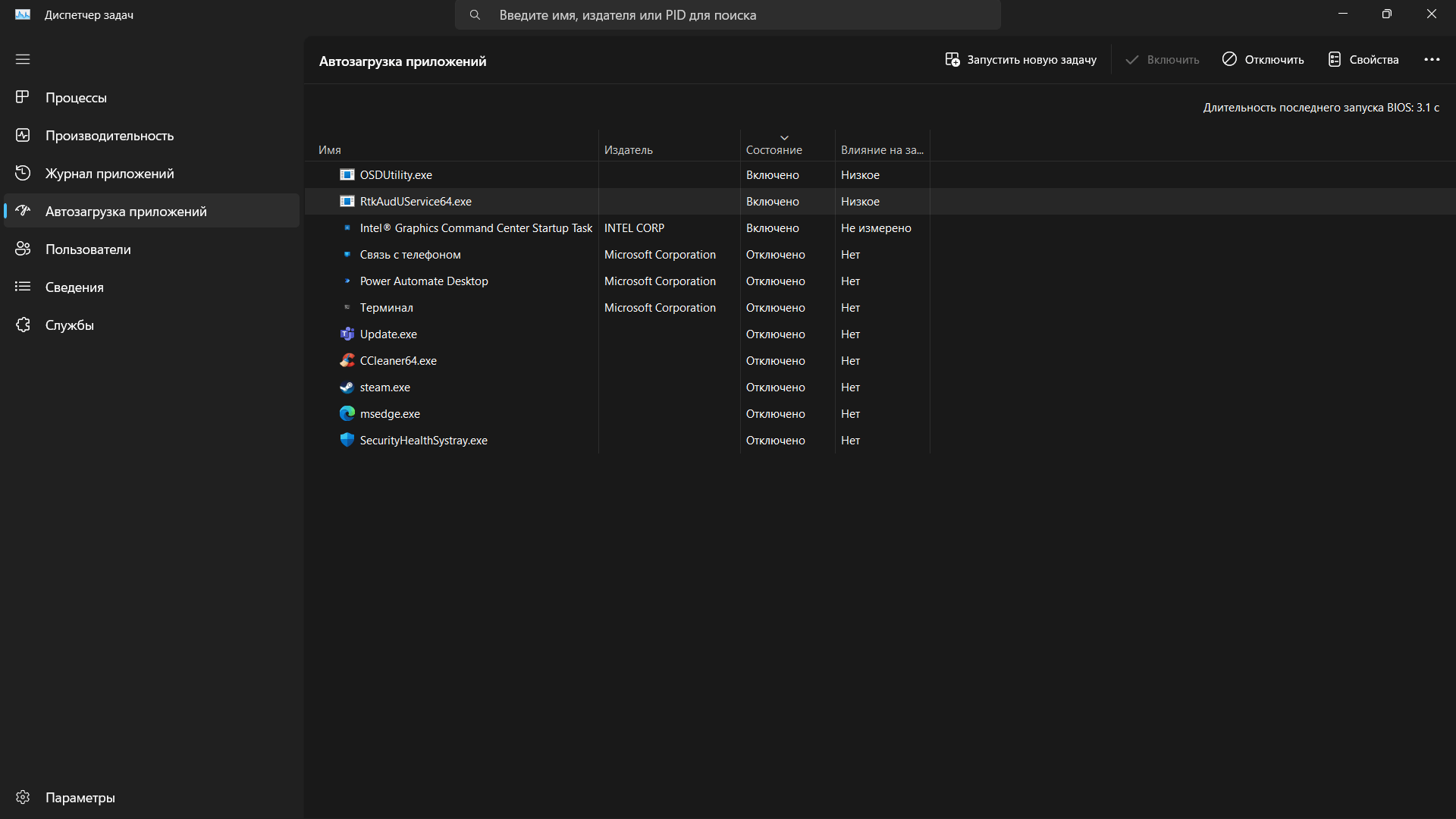Click the Отключить button
This screenshot has height=819, width=1456.
[x=1263, y=60]
